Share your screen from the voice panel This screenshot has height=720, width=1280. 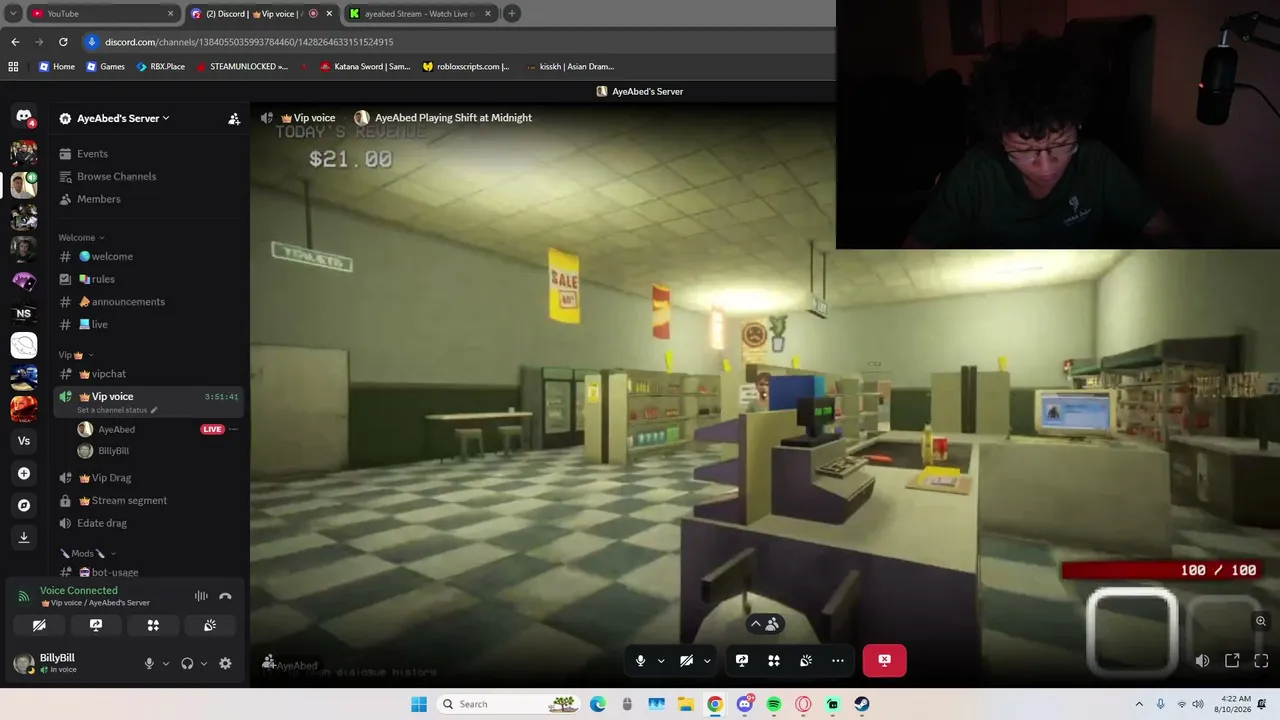pos(96,625)
